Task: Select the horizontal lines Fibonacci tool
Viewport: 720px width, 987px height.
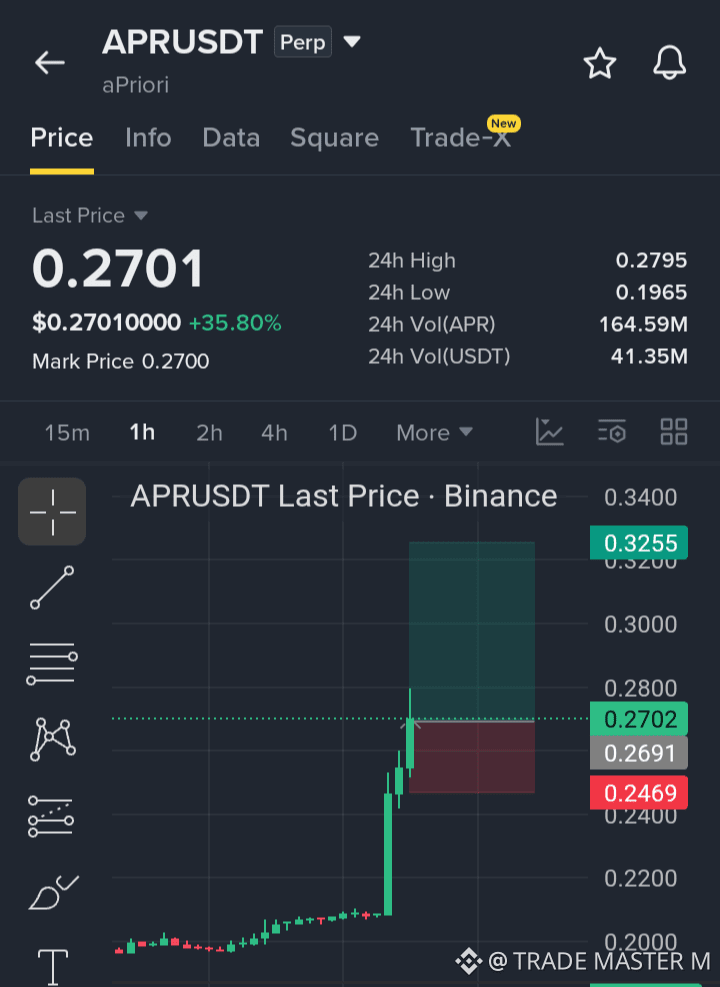Action: pos(52,663)
